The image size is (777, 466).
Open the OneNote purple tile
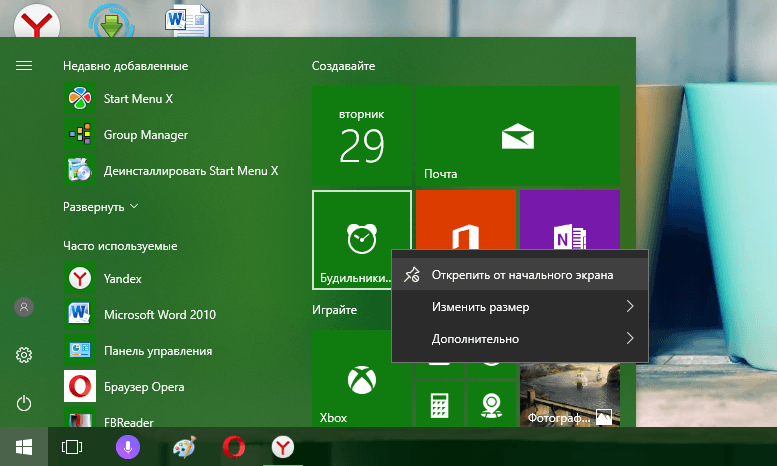[568, 220]
